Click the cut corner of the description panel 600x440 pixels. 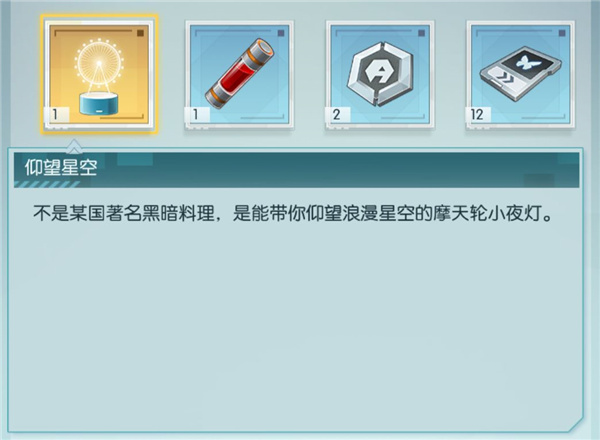point(576,426)
